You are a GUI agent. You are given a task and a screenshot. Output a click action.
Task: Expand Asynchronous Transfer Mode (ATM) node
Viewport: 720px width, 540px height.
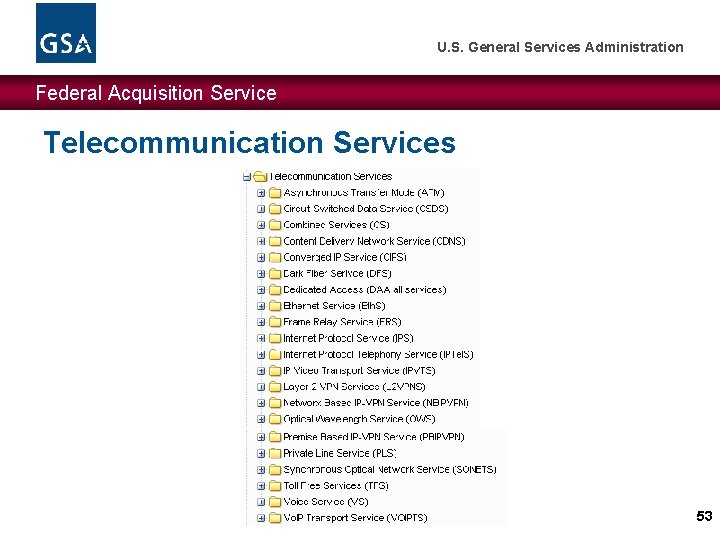point(260,193)
